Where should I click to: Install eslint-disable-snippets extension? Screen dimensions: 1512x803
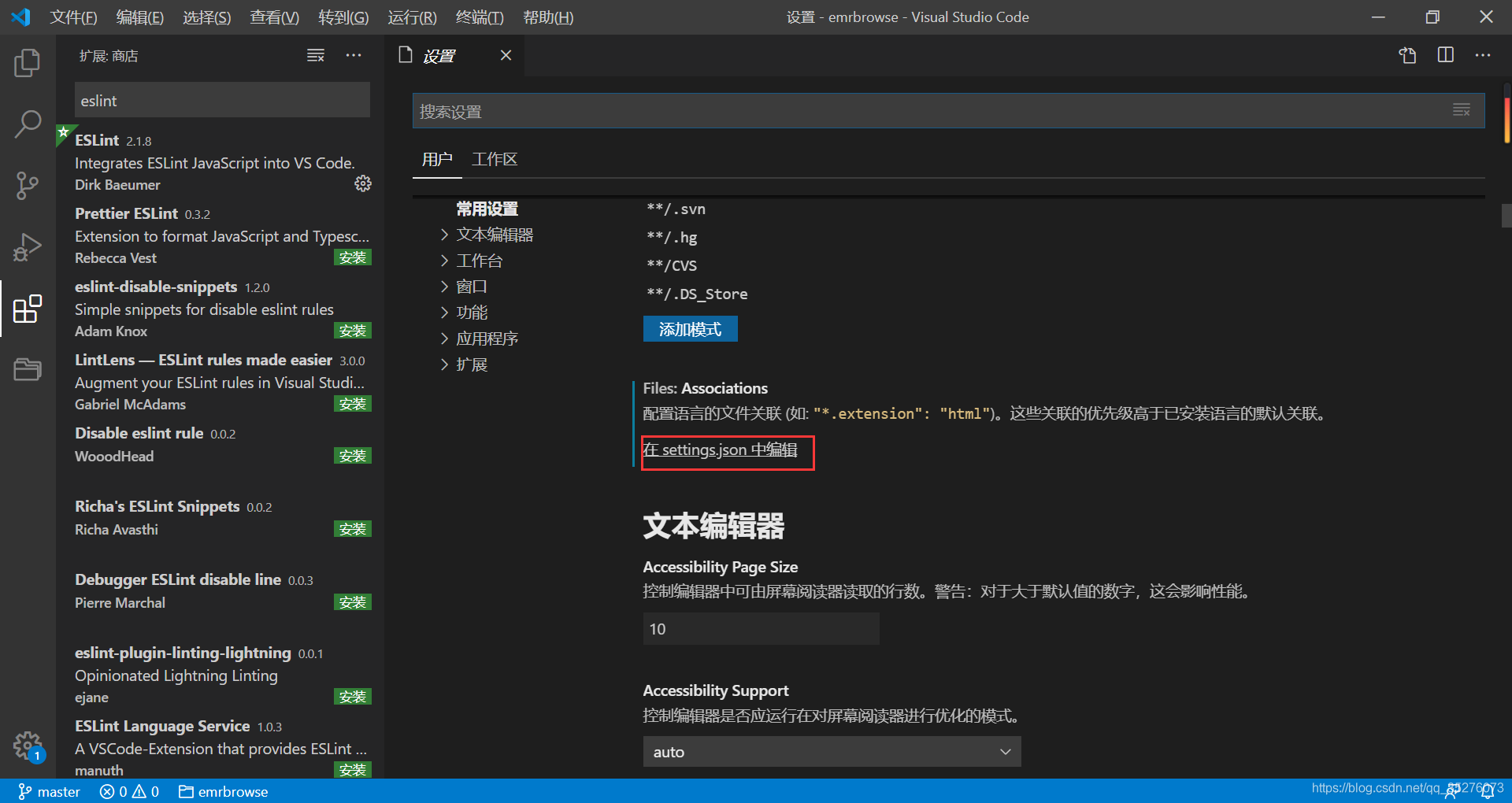(353, 331)
